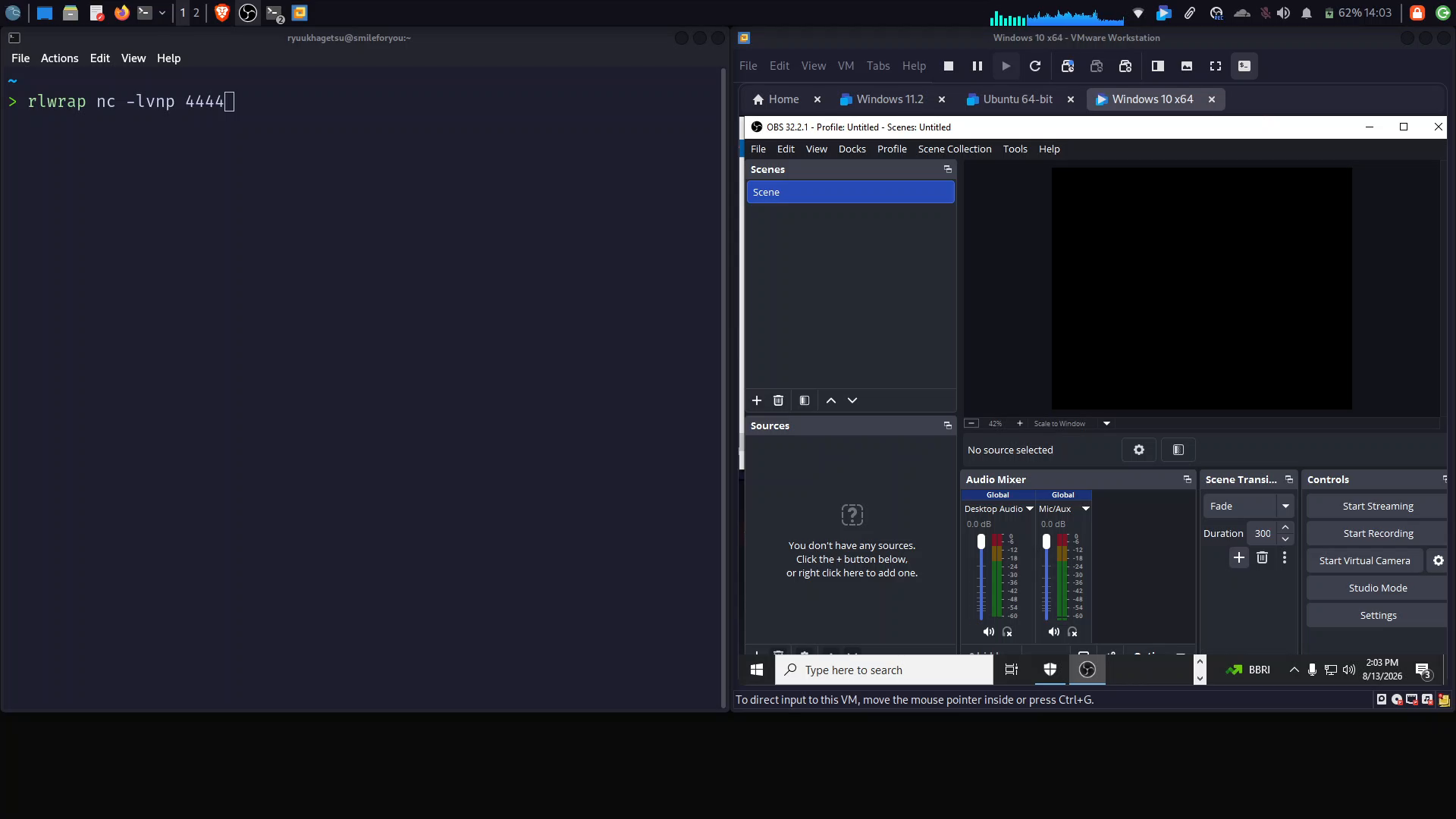Toggle monitoring headphone icon for Mic/Aux
Screen dimensions: 1456x819
point(1072,632)
